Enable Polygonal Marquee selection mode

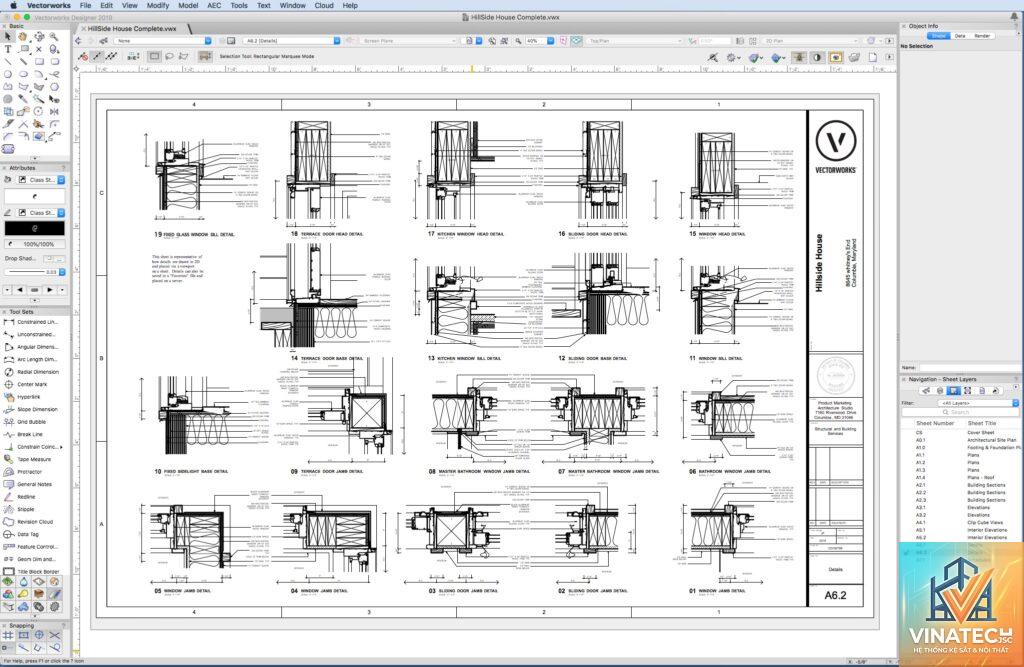184,57
